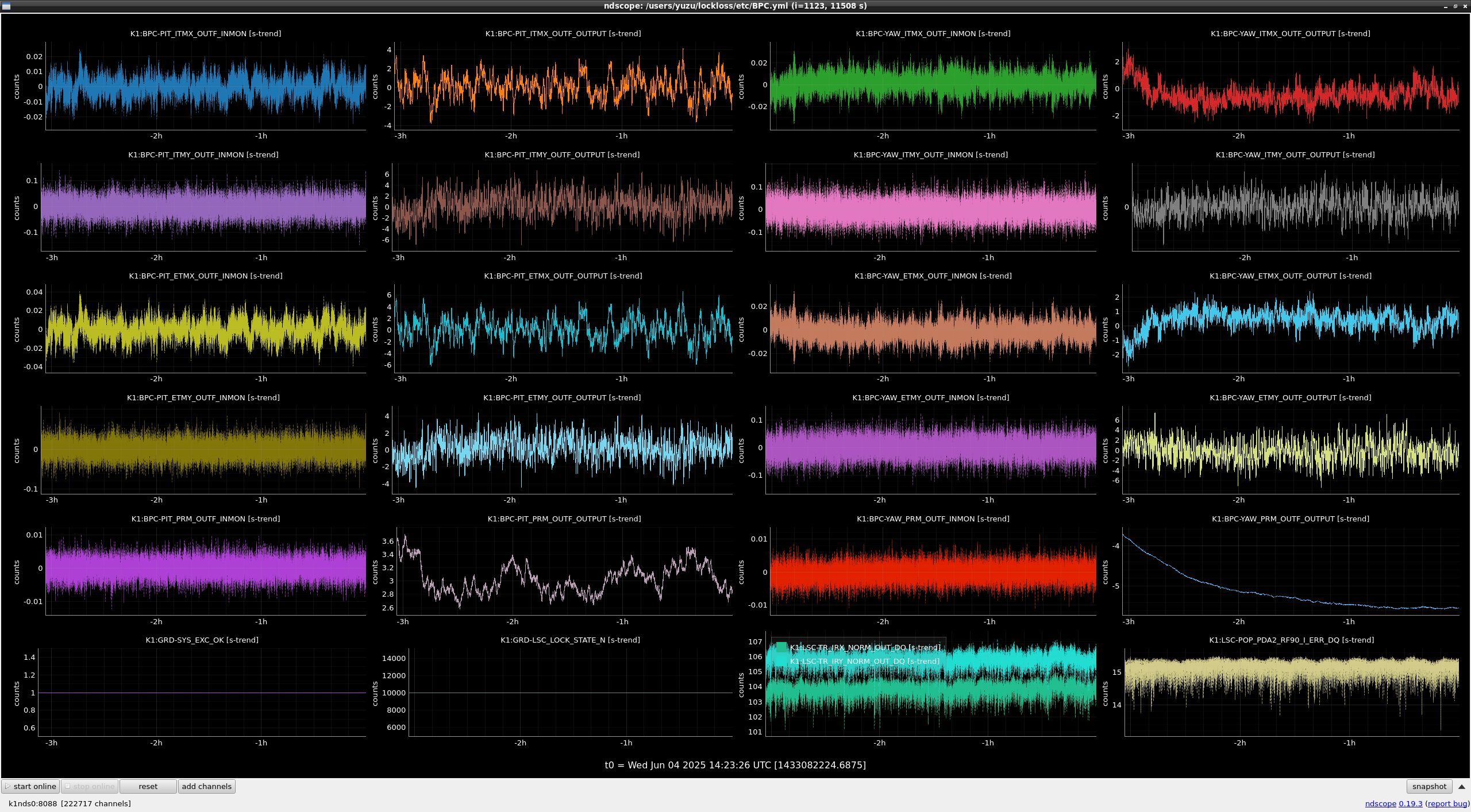Screen dimensions: 1471x812
Task: Click inside the blue PIT_ITMX_OUTF_INMON trace plot
Action: click(x=206, y=86)
